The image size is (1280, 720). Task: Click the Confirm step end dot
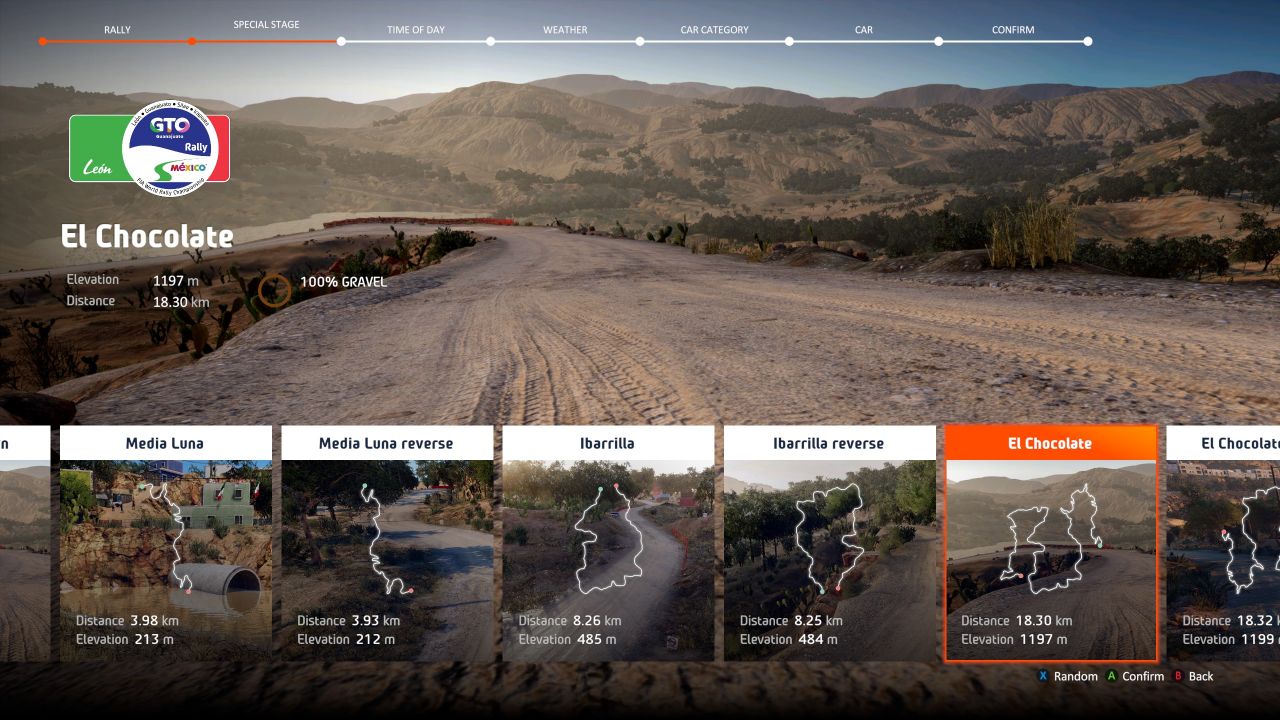1088,42
